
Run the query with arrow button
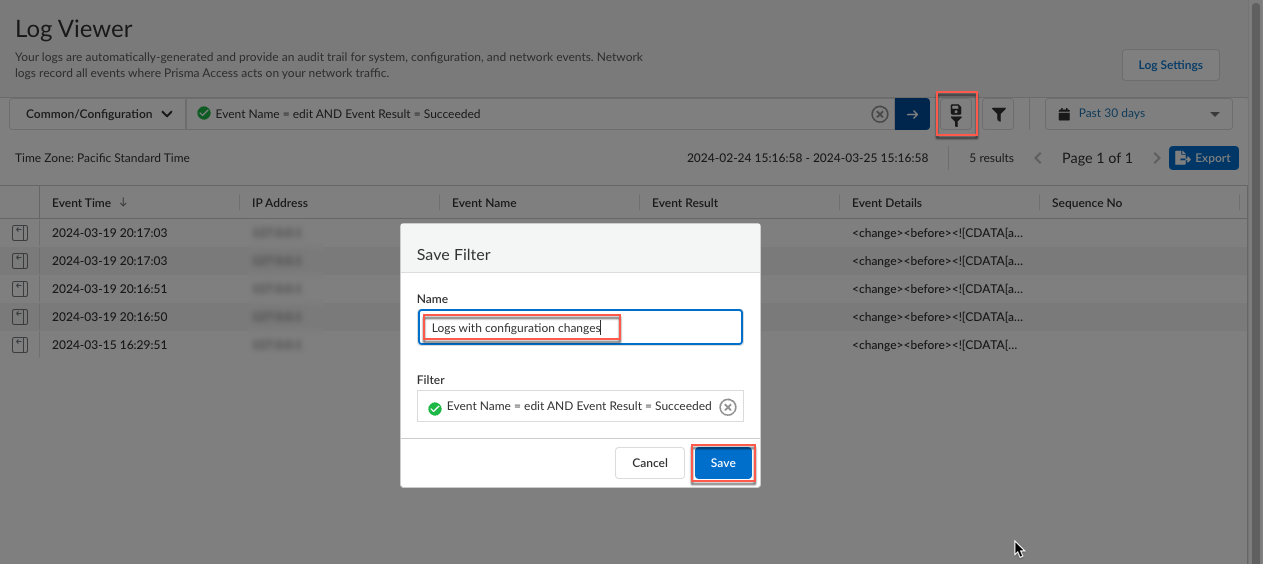912,114
